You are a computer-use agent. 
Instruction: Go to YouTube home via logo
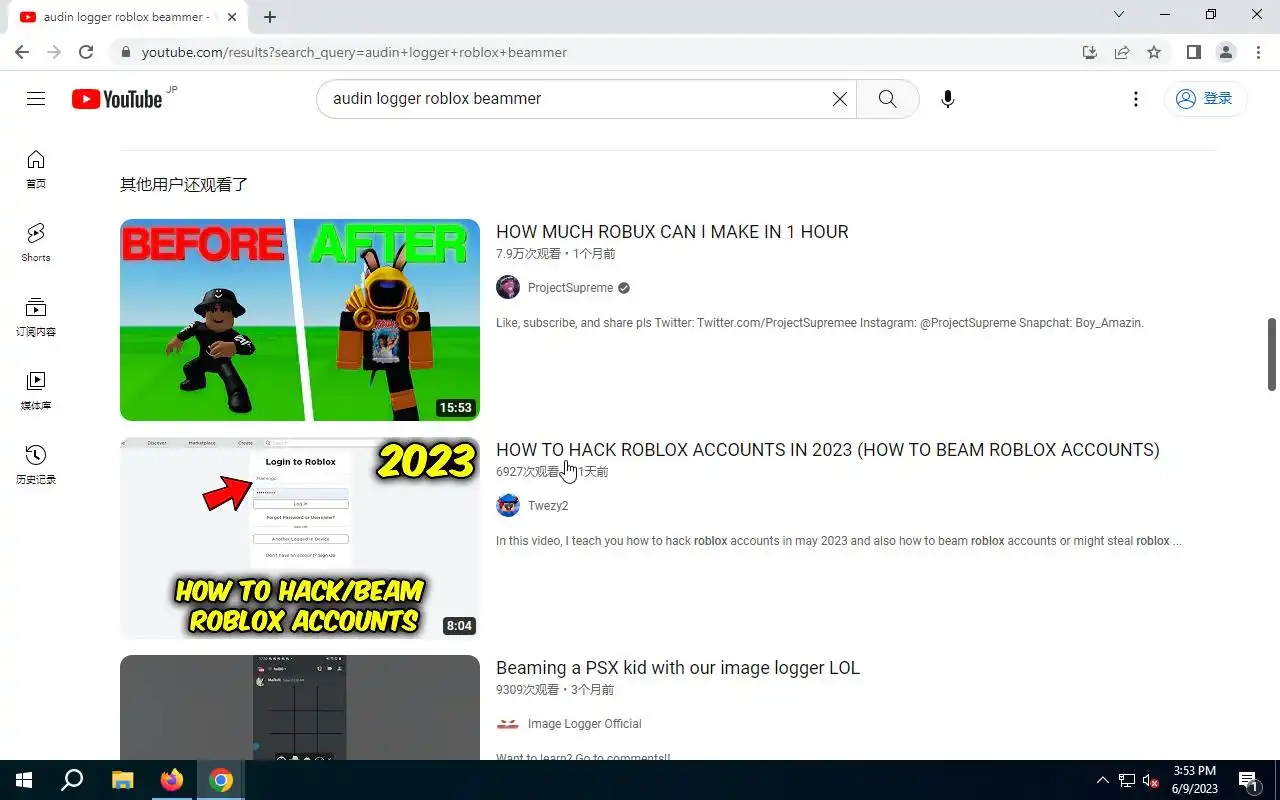117,99
